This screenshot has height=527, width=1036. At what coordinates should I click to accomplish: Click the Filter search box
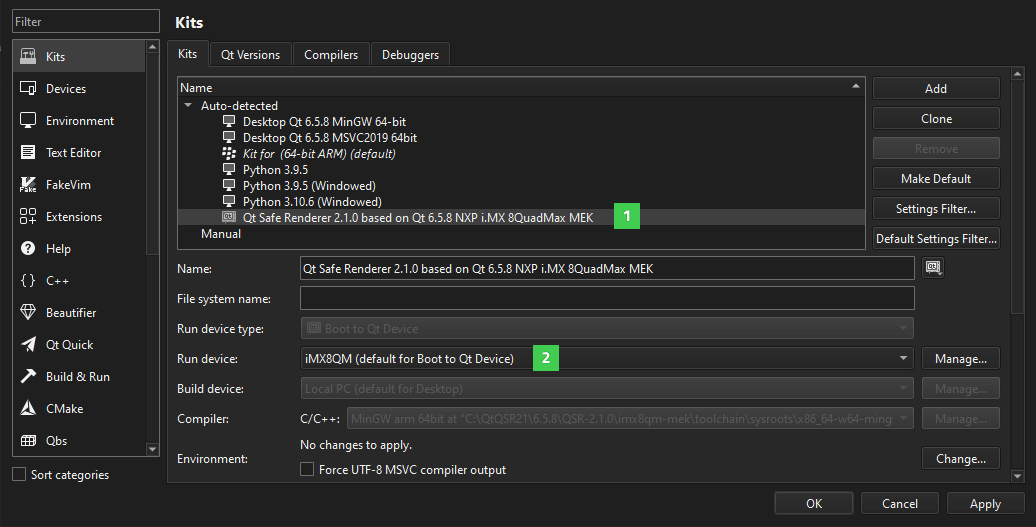[85, 21]
